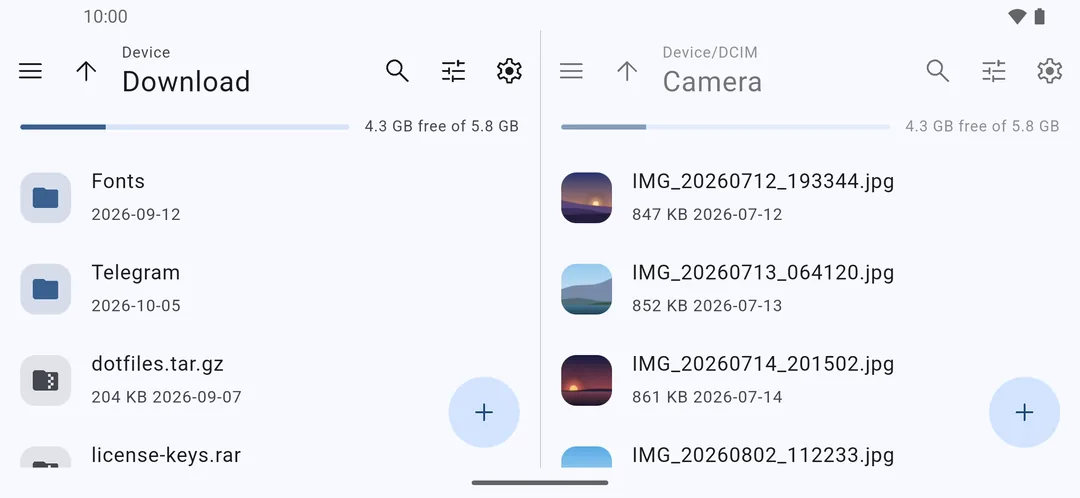Go up one level from Download folder

coord(86,71)
